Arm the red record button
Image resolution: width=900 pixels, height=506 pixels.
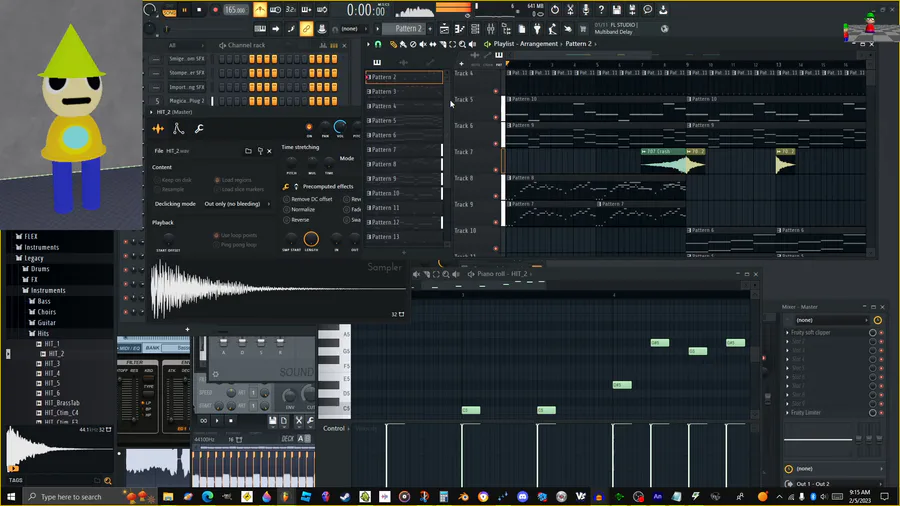click(215, 10)
